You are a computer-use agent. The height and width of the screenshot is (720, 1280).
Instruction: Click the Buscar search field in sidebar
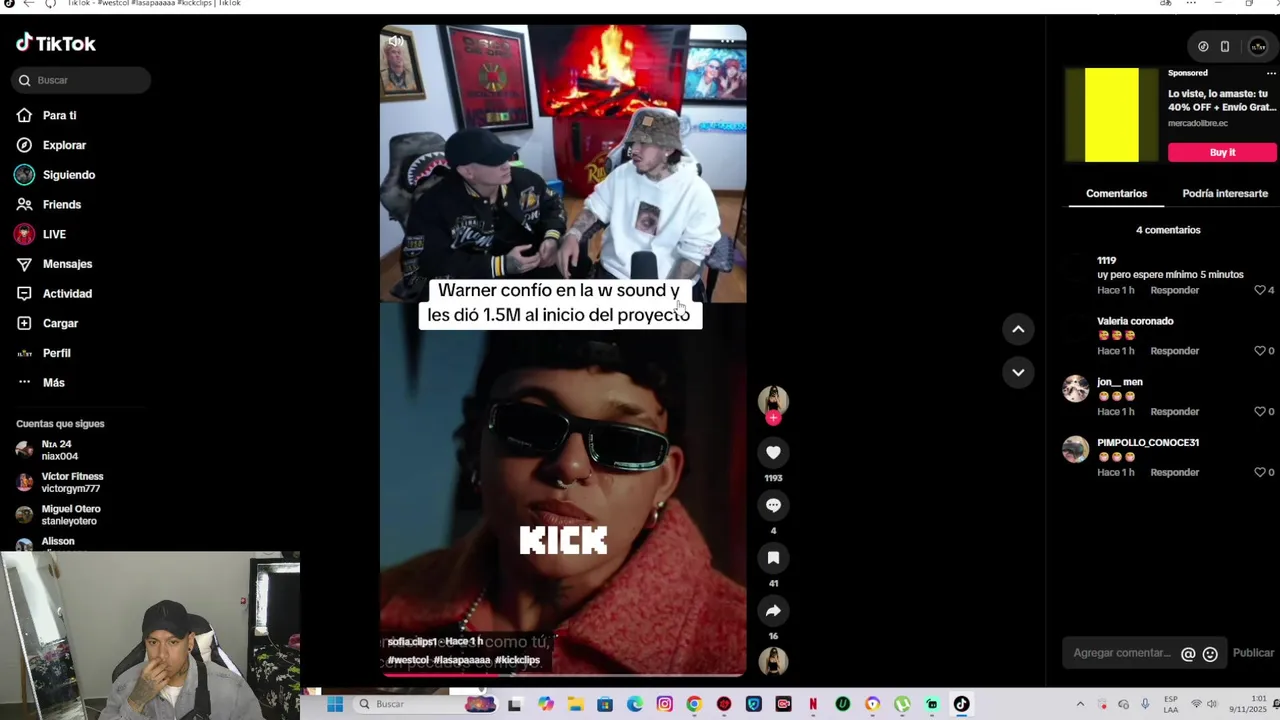coord(81,80)
